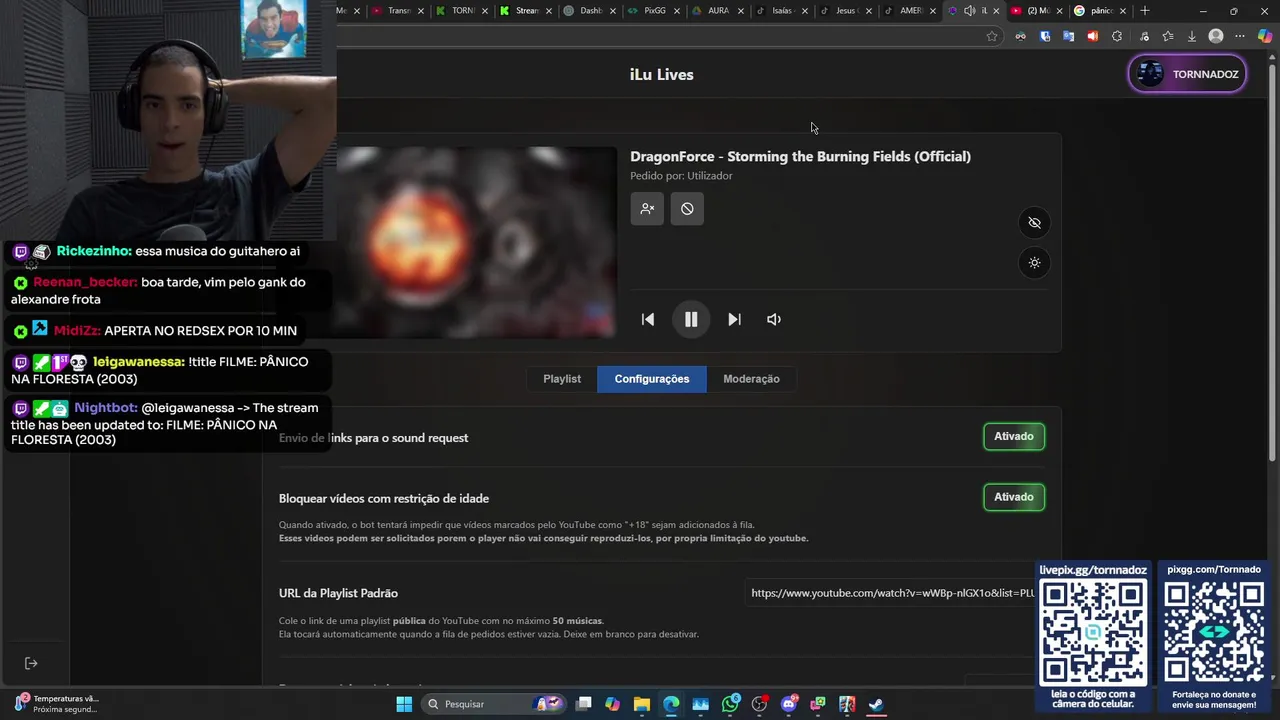Open the TORNNADOZ profile button

pyautogui.click(x=1188, y=74)
